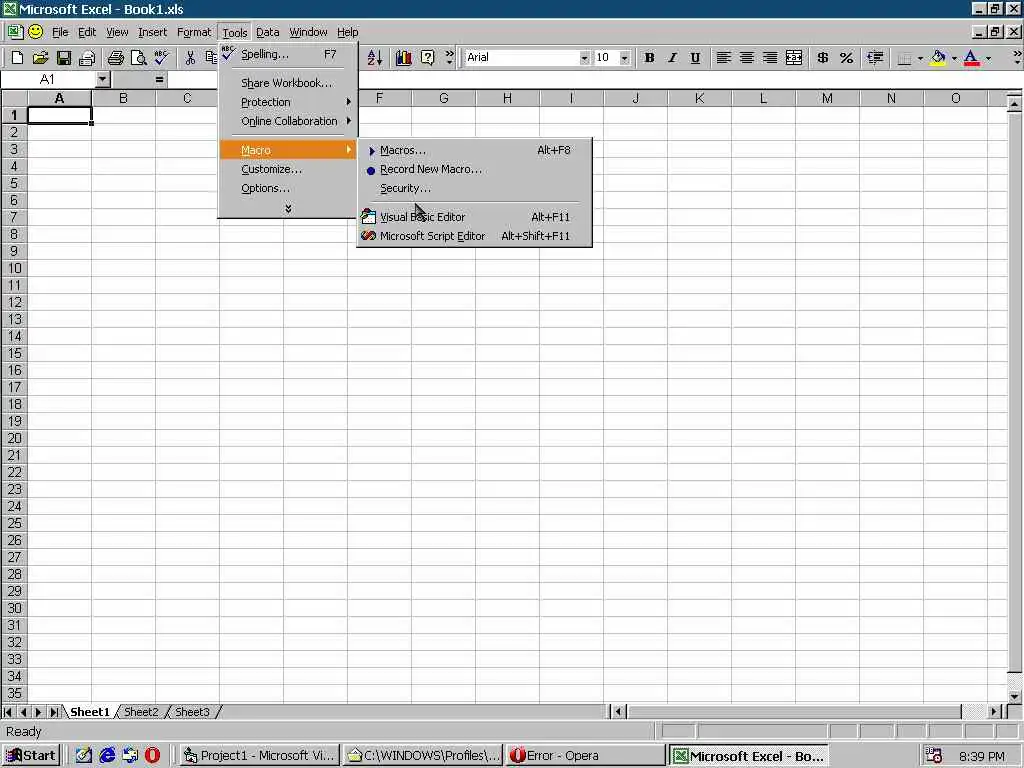The height and width of the screenshot is (768, 1024).
Task: Open Visual Basic Editor from Macro submenu
Action: coord(423,217)
